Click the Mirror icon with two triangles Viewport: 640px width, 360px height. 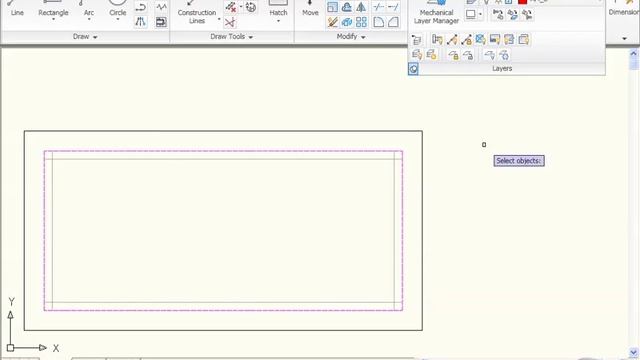[361, 7]
